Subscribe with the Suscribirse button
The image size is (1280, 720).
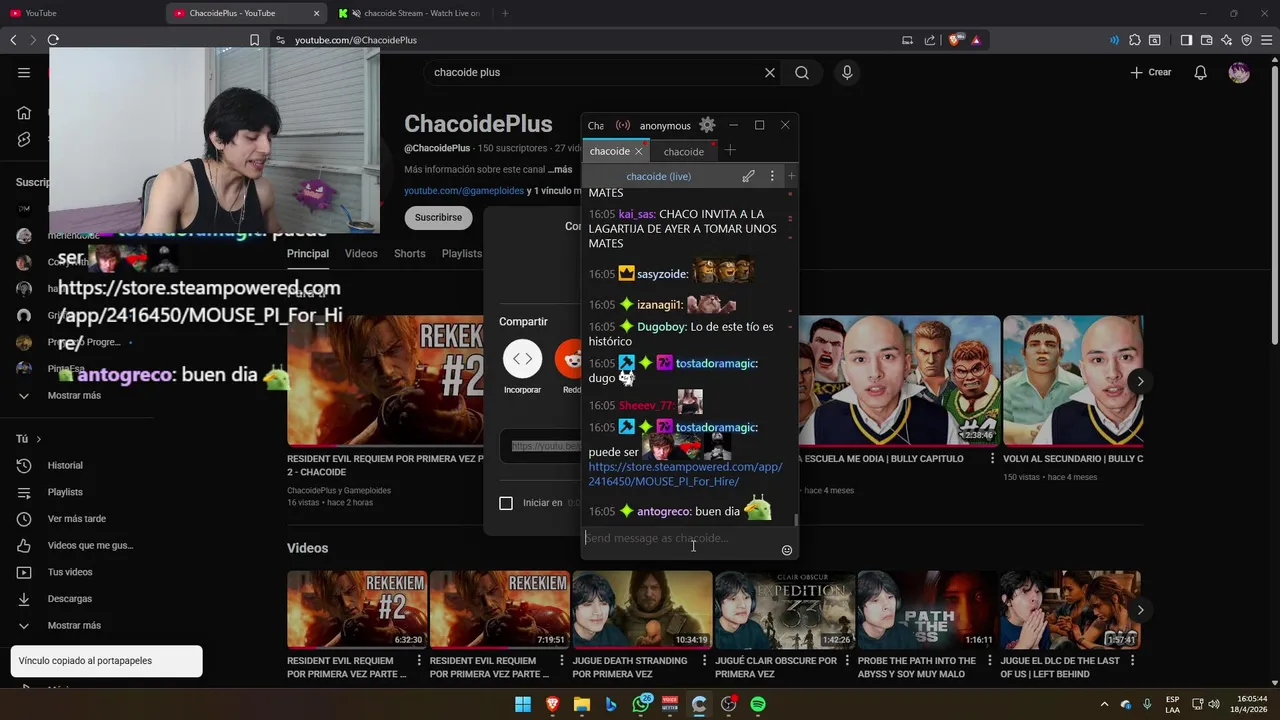[438, 217]
